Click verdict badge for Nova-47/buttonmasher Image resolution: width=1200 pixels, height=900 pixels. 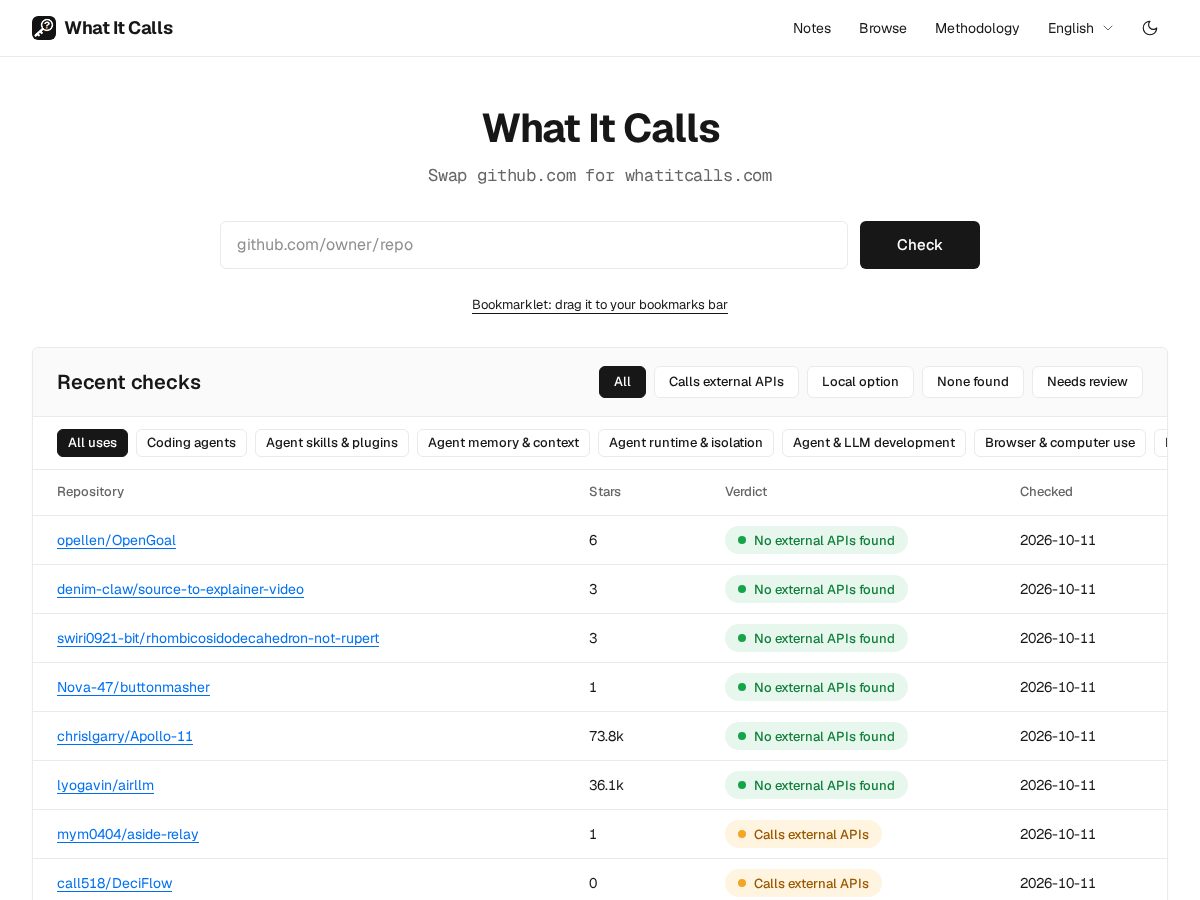coord(816,687)
